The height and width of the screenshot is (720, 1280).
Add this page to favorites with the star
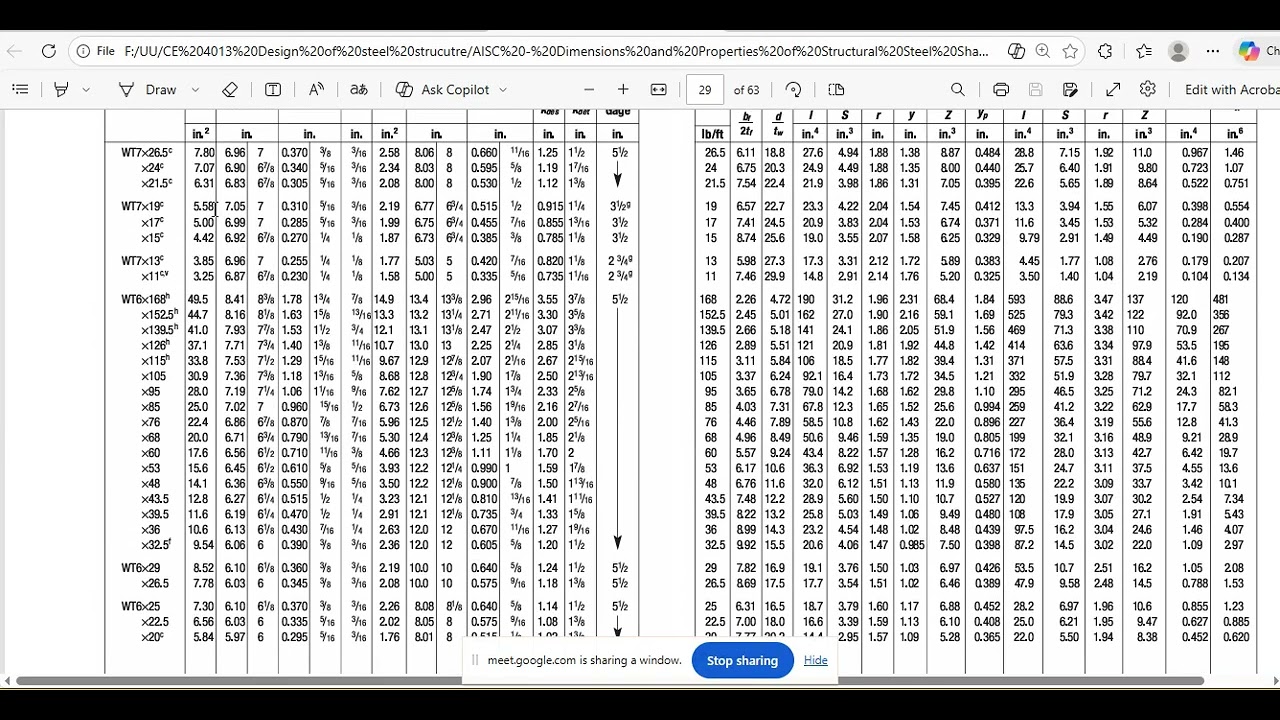pyautogui.click(x=1071, y=51)
